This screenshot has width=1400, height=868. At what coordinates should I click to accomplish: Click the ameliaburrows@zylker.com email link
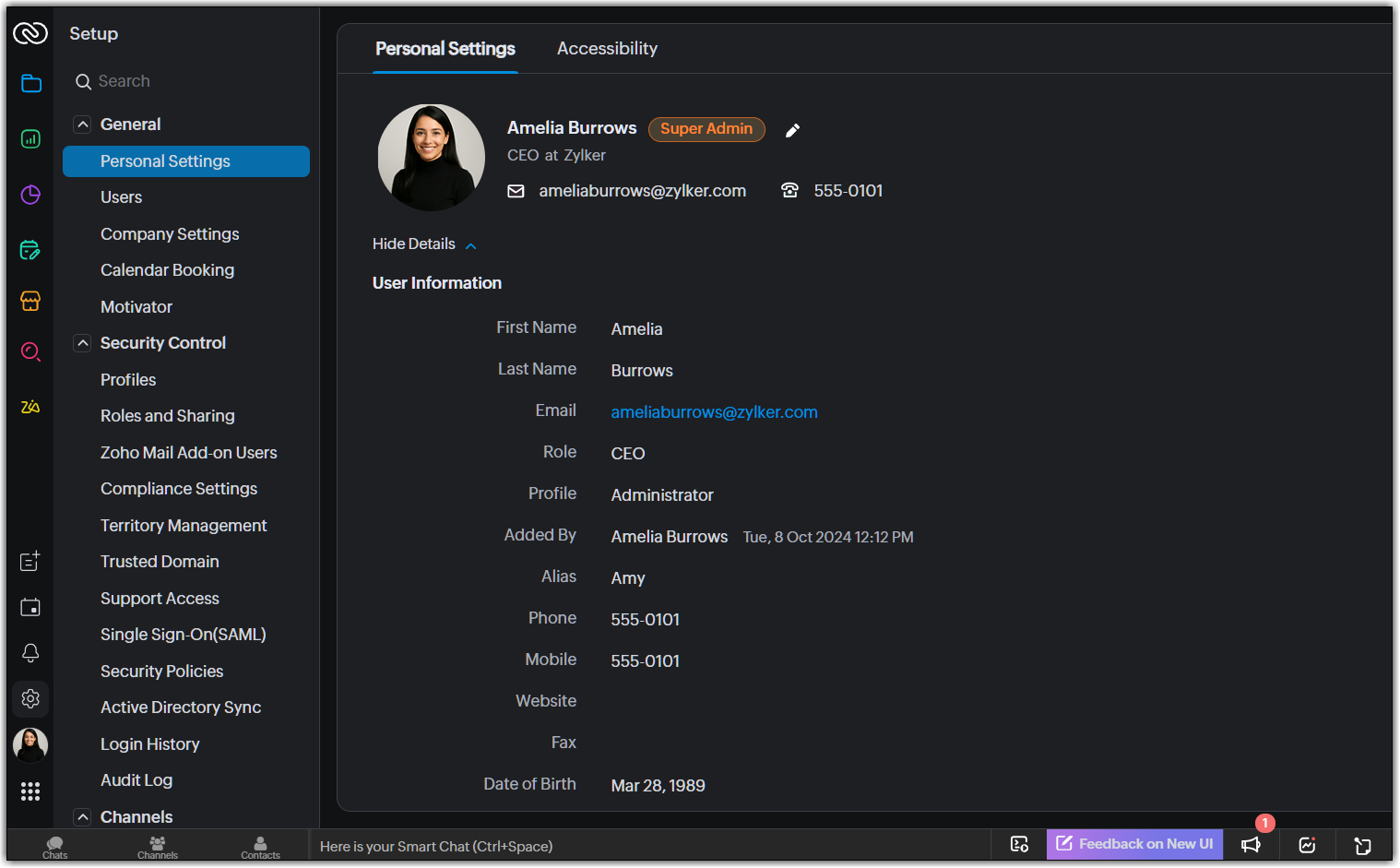pos(714,412)
